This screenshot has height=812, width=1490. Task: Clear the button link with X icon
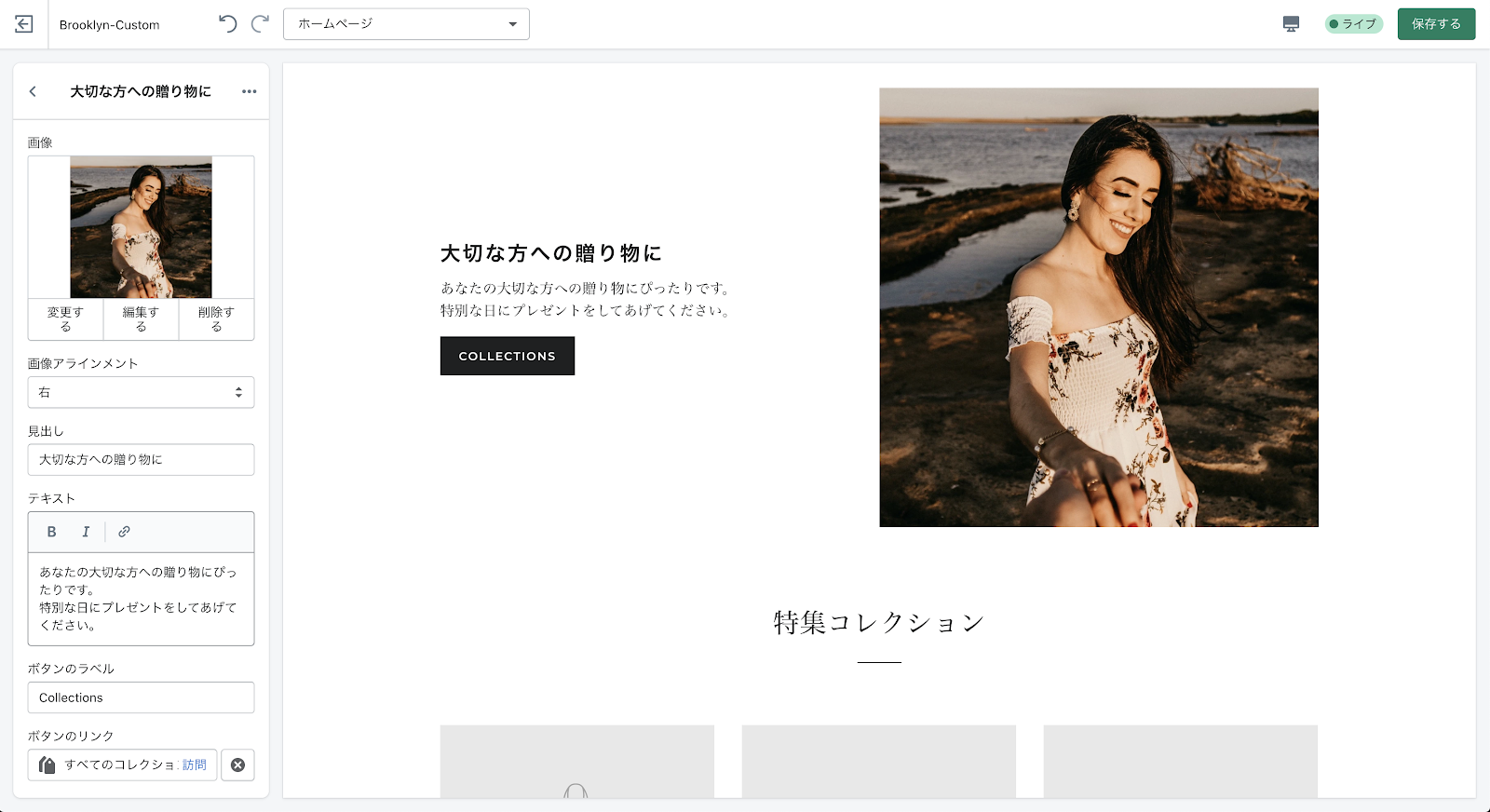(x=237, y=765)
